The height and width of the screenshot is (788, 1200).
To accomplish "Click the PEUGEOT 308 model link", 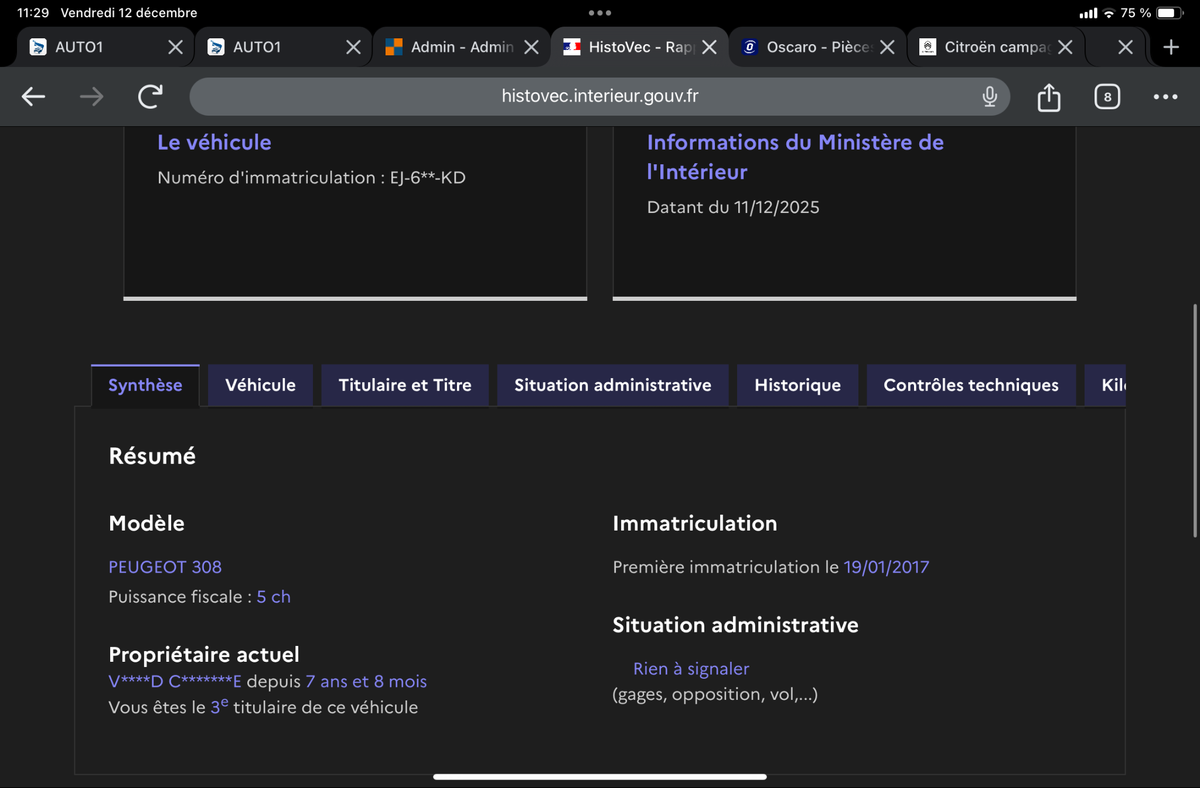I will [x=165, y=567].
